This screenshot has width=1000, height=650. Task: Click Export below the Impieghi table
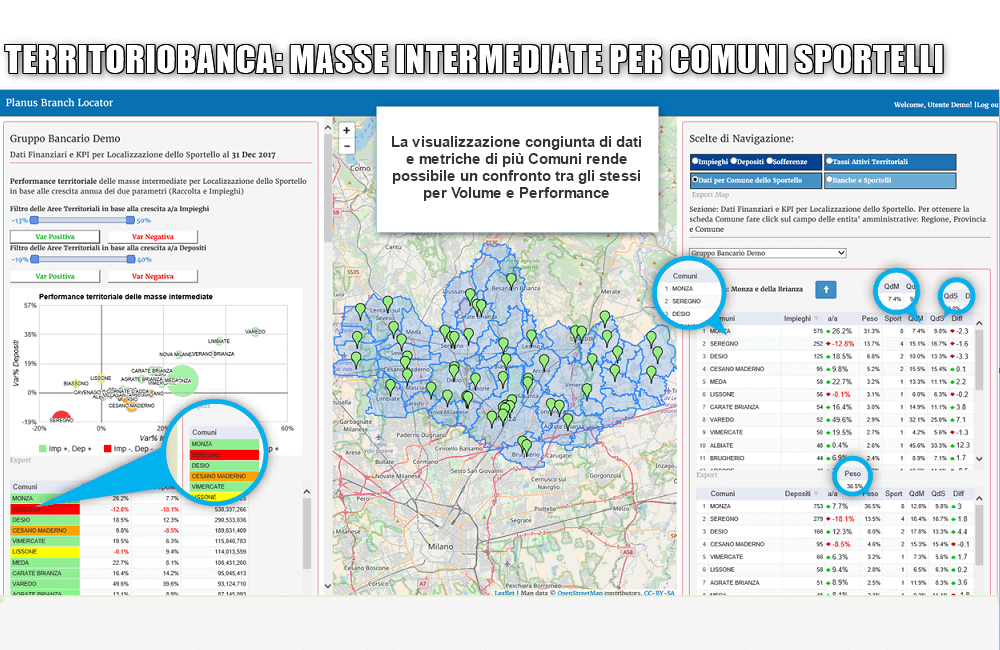pyautogui.click(x=706, y=475)
